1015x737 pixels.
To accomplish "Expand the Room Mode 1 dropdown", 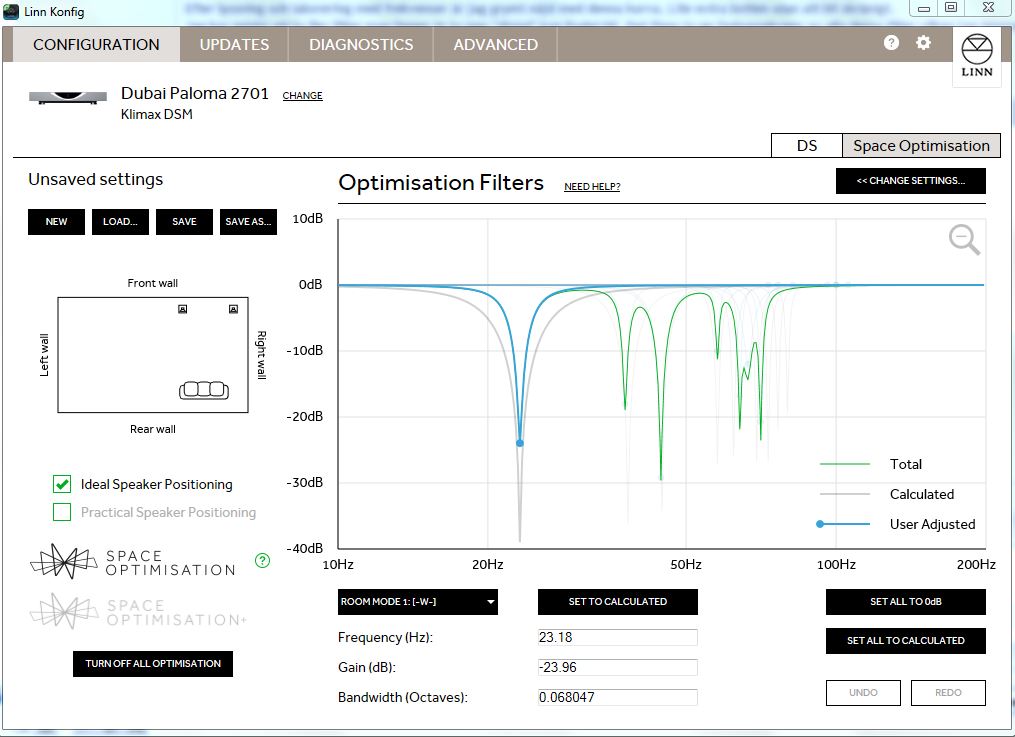I will (417, 602).
